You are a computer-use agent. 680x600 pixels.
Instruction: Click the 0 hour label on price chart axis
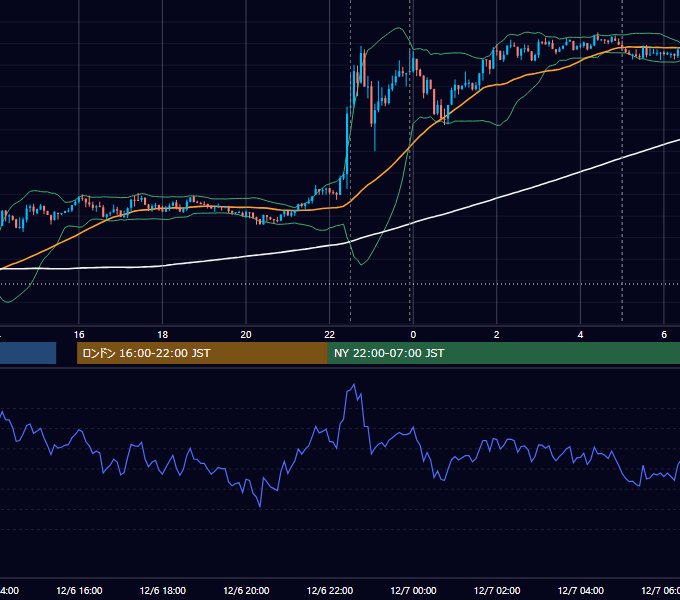[x=413, y=335]
